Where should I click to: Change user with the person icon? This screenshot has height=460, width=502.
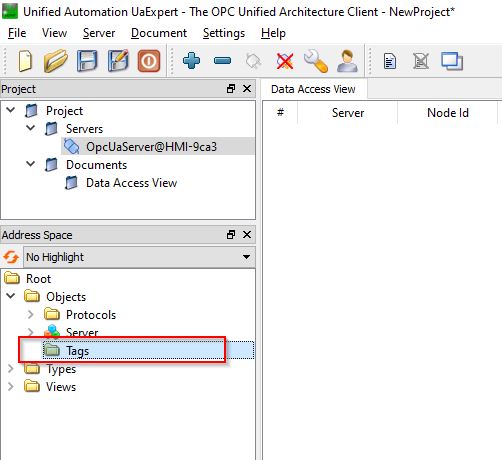(347, 61)
